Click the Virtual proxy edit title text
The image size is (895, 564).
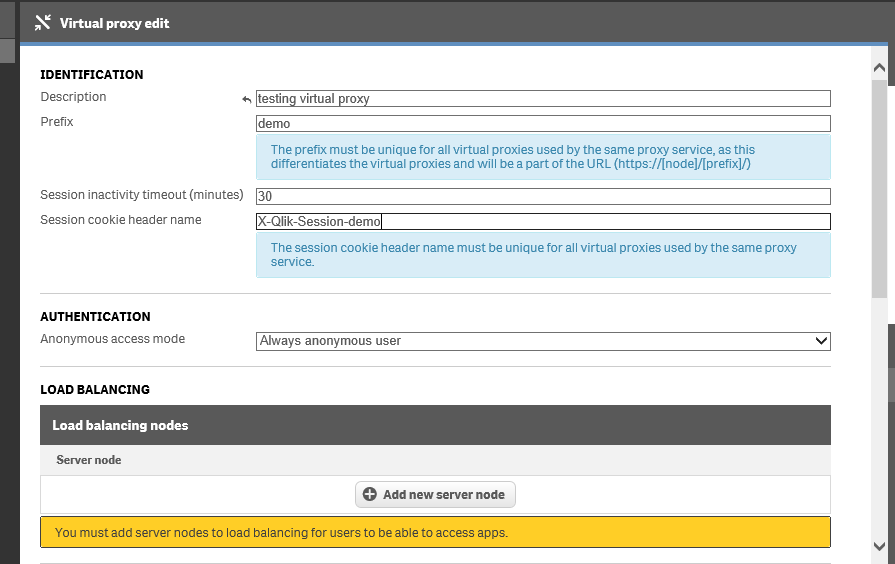115,23
